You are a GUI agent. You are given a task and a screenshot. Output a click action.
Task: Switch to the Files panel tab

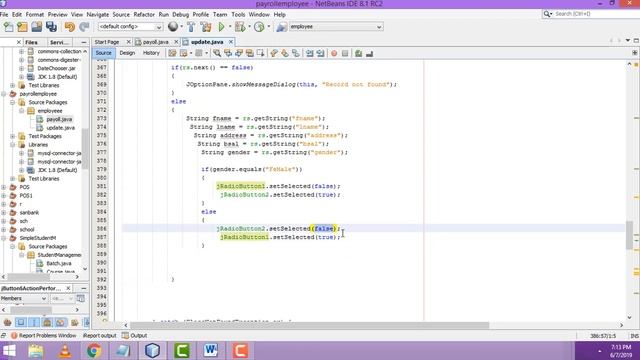[31, 42]
